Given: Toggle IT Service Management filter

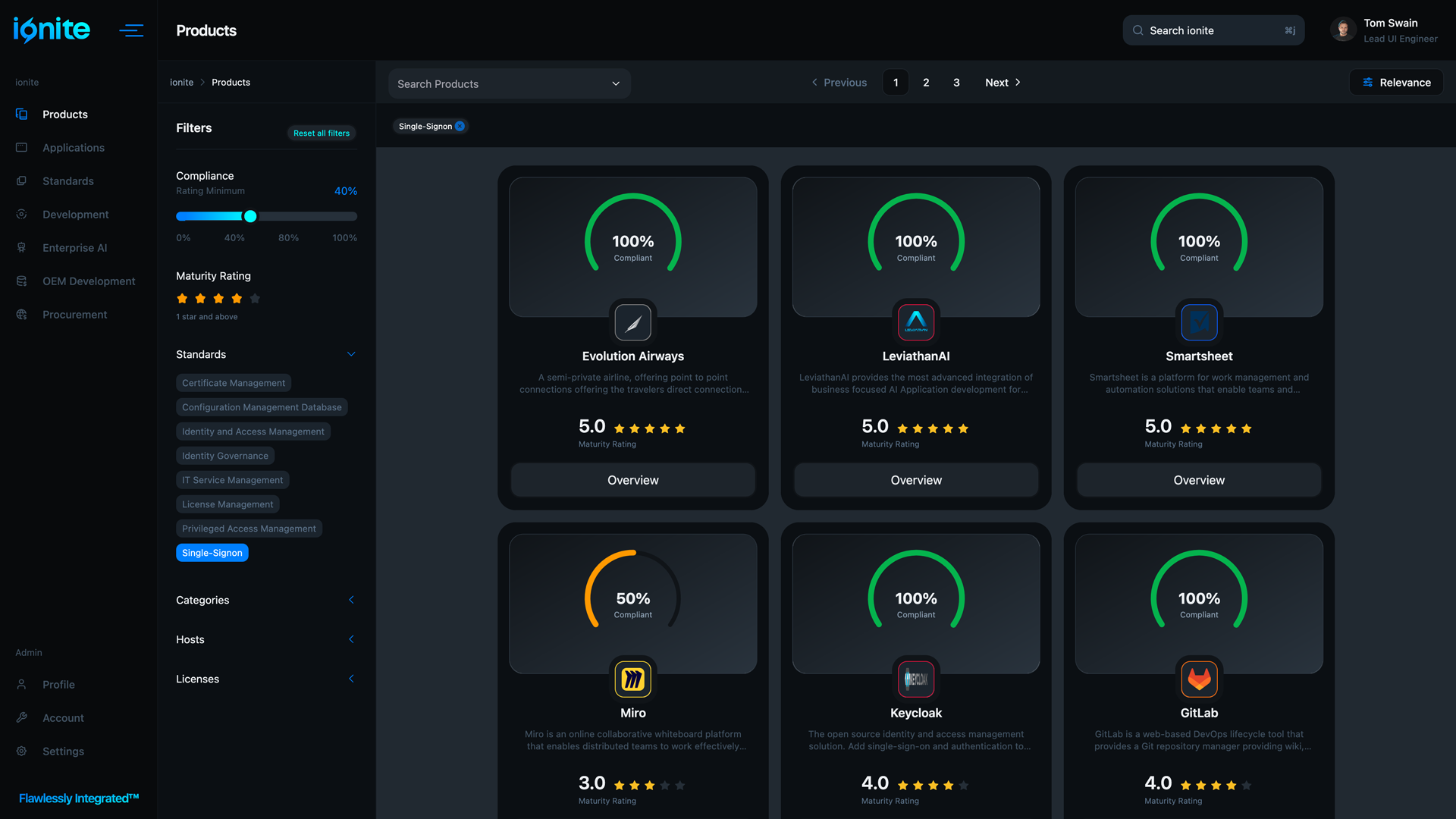Looking at the screenshot, I should (232, 480).
